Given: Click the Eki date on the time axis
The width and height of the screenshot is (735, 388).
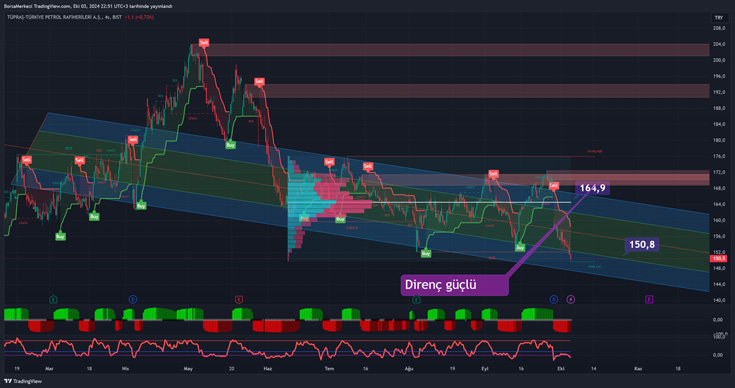Looking at the screenshot, I should click(x=560, y=369).
